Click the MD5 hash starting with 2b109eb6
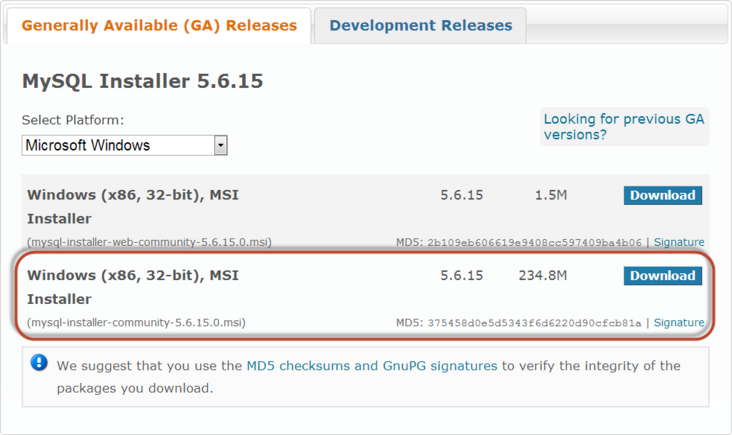This screenshot has height=435, width=732. (534, 242)
